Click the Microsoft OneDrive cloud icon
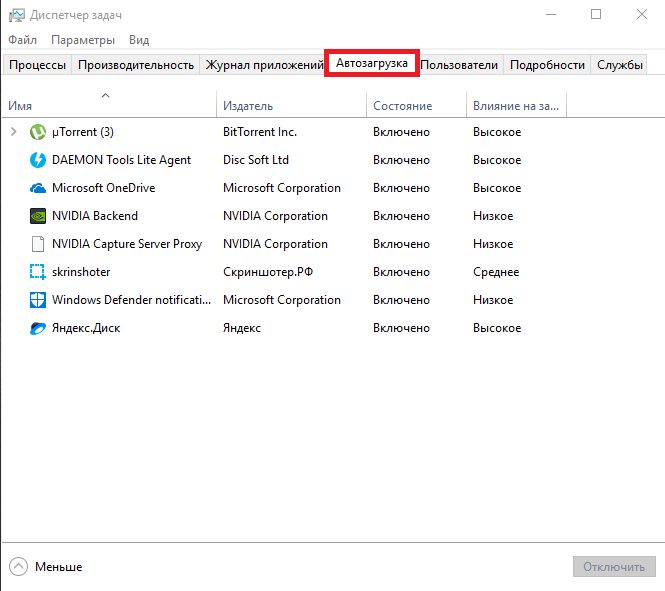The height and width of the screenshot is (591, 665). 38,188
